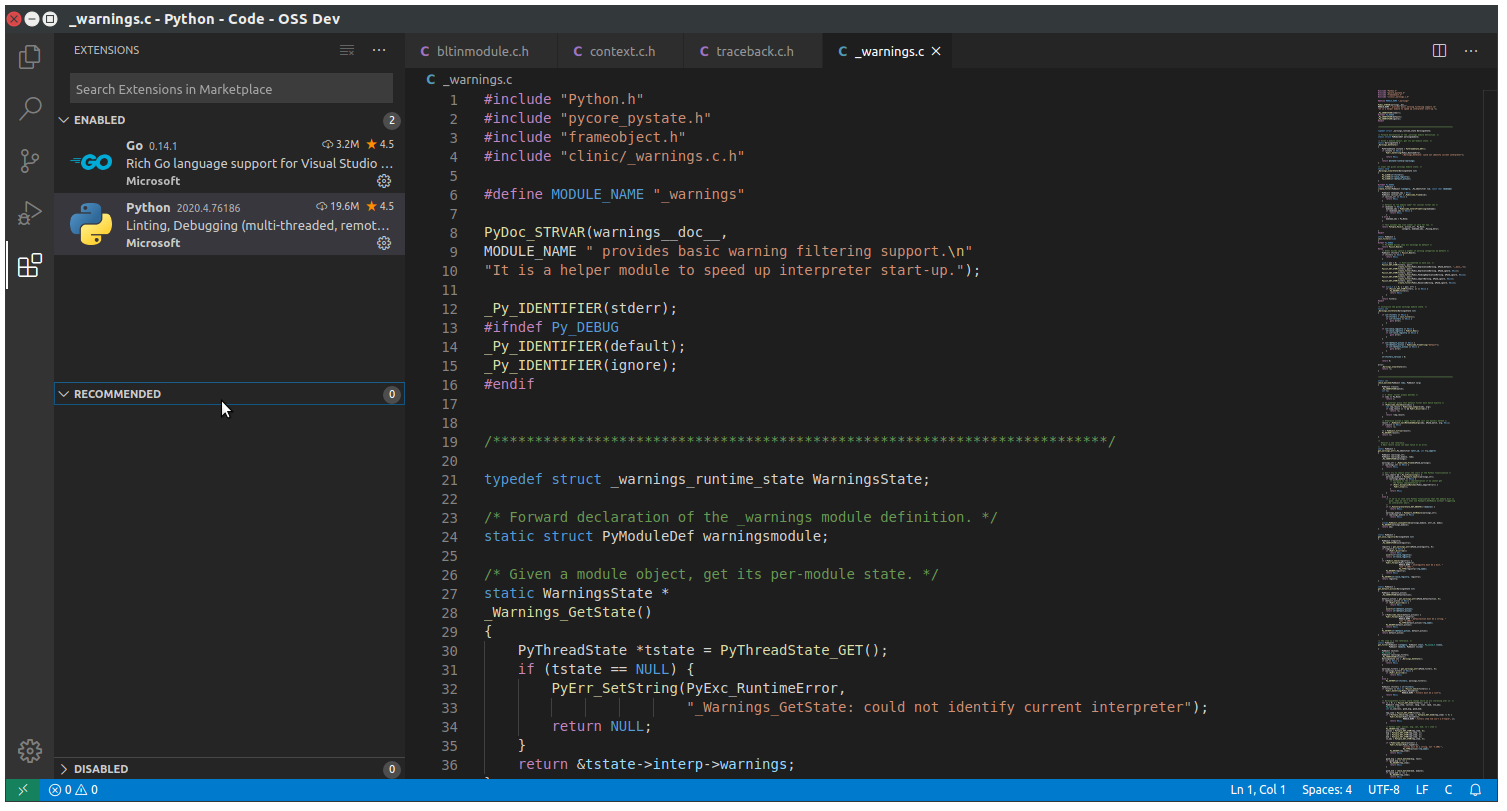This screenshot has height=811, width=1507.
Task: Select the _warnings.c tab
Action: pyautogui.click(x=889, y=51)
